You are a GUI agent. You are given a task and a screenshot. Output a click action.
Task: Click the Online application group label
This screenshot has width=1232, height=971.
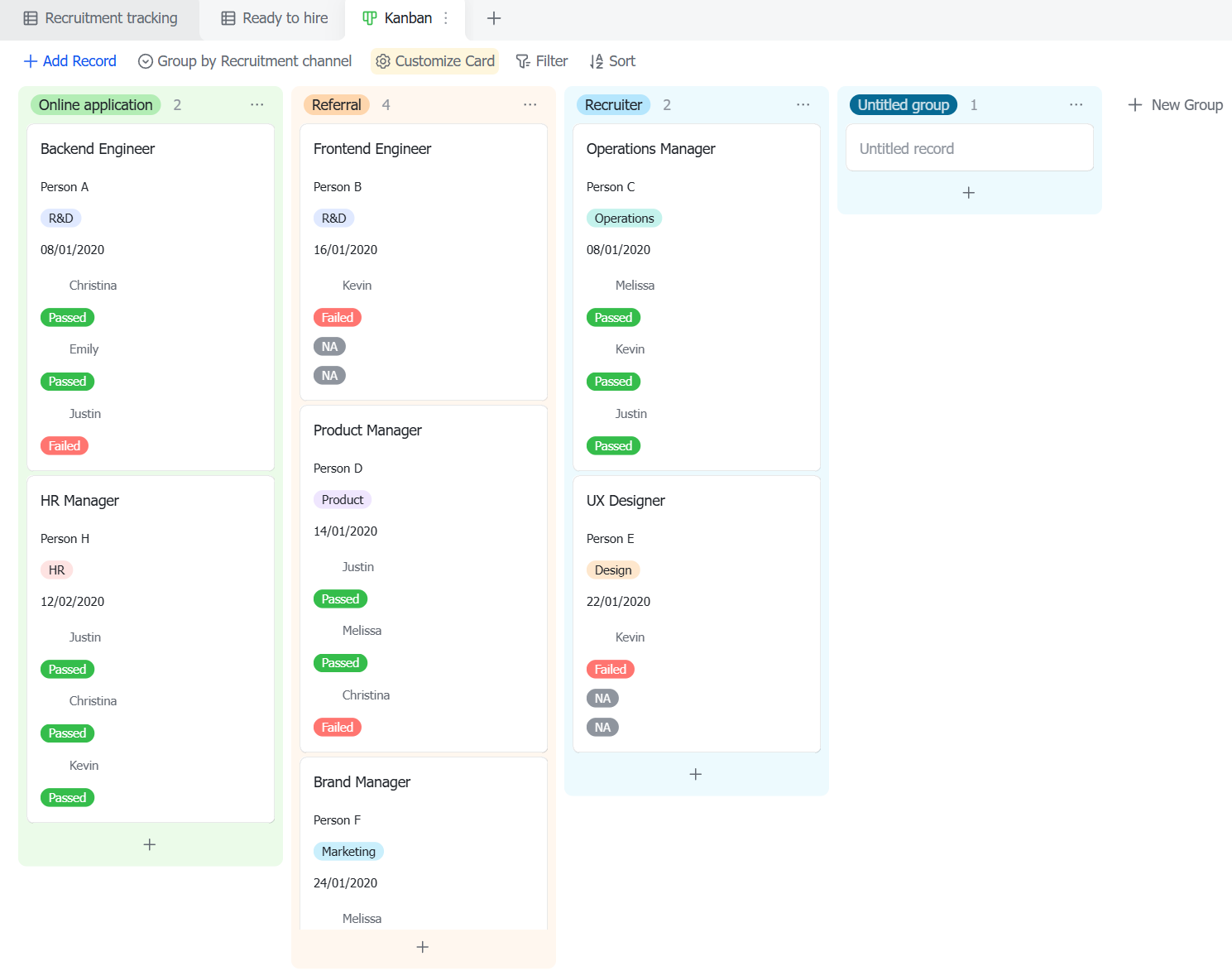click(96, 105)
